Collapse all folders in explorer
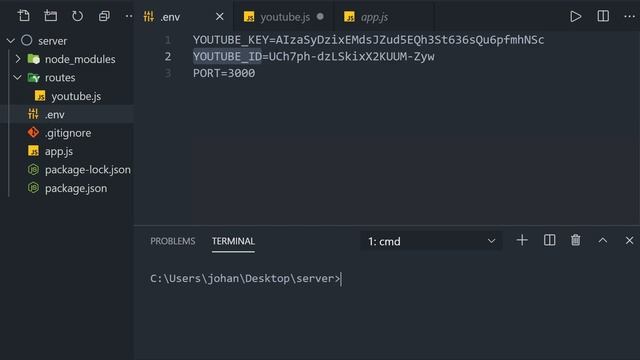This screenshot has width=640, height=360. click(x=104, y=16)
